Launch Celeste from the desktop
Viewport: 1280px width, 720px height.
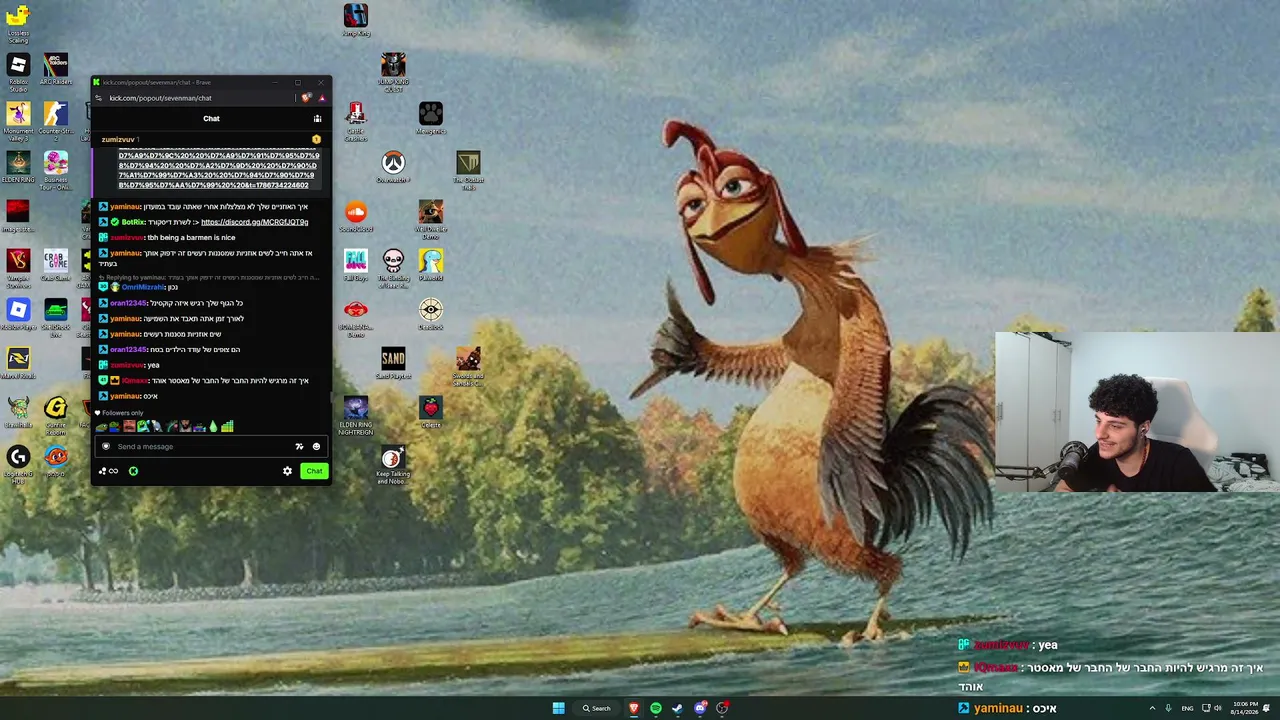point(431,412)
